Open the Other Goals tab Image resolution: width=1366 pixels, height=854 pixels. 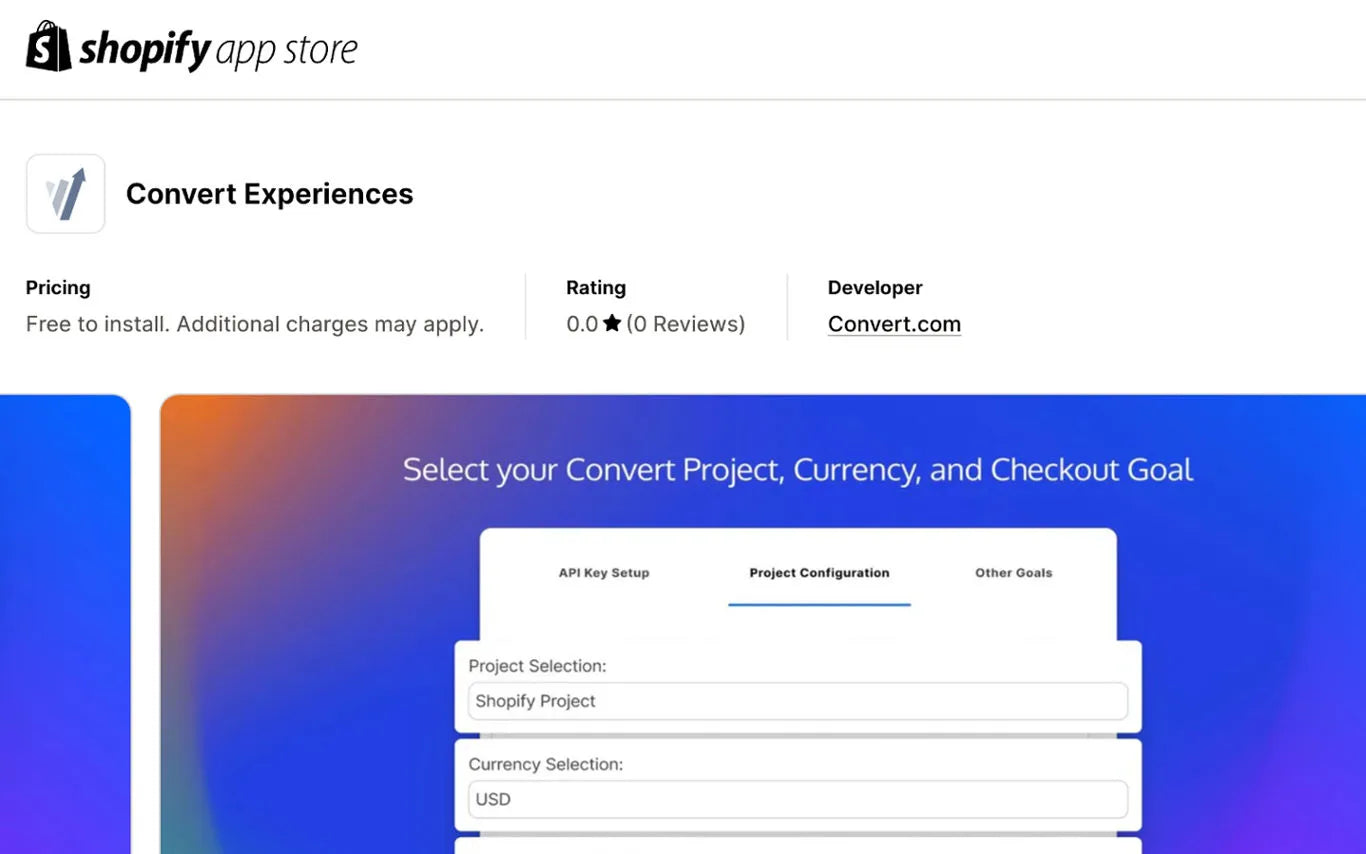tap(1014, 573)
